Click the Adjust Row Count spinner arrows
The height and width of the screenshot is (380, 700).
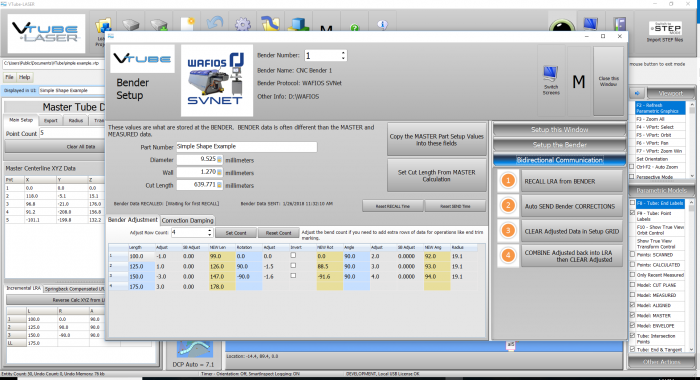tap(209, 233)
